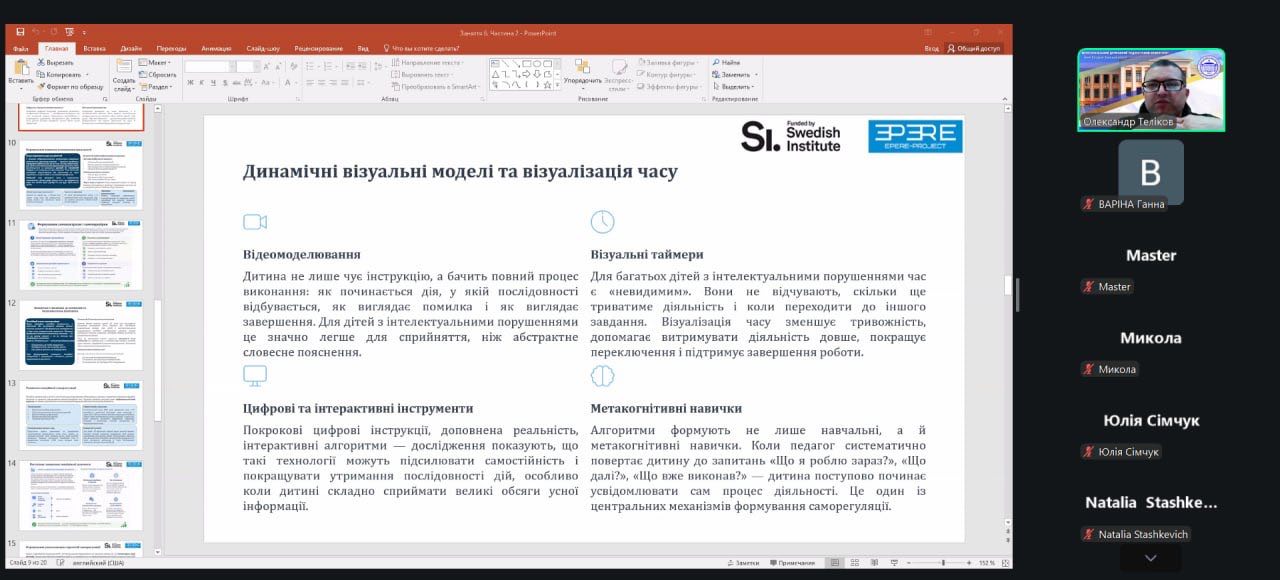Open Заливка фигуры shape fill

tap(666, 62)
